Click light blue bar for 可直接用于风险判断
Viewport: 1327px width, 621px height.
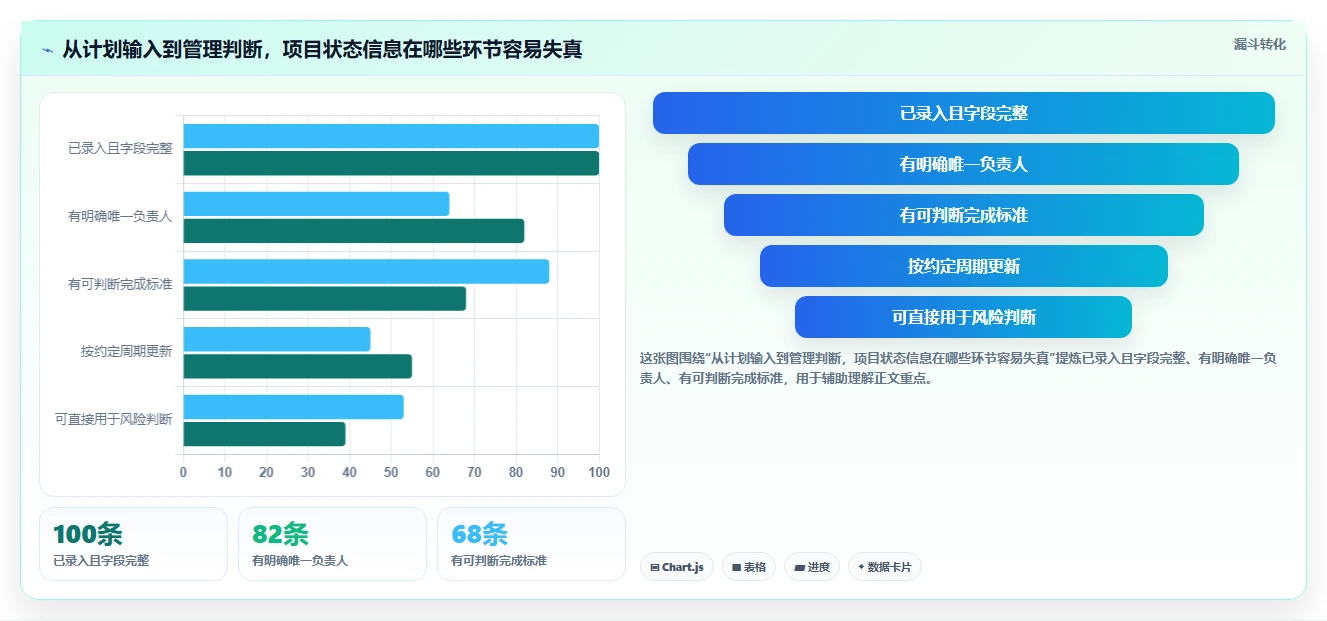(x=293, y=407)
